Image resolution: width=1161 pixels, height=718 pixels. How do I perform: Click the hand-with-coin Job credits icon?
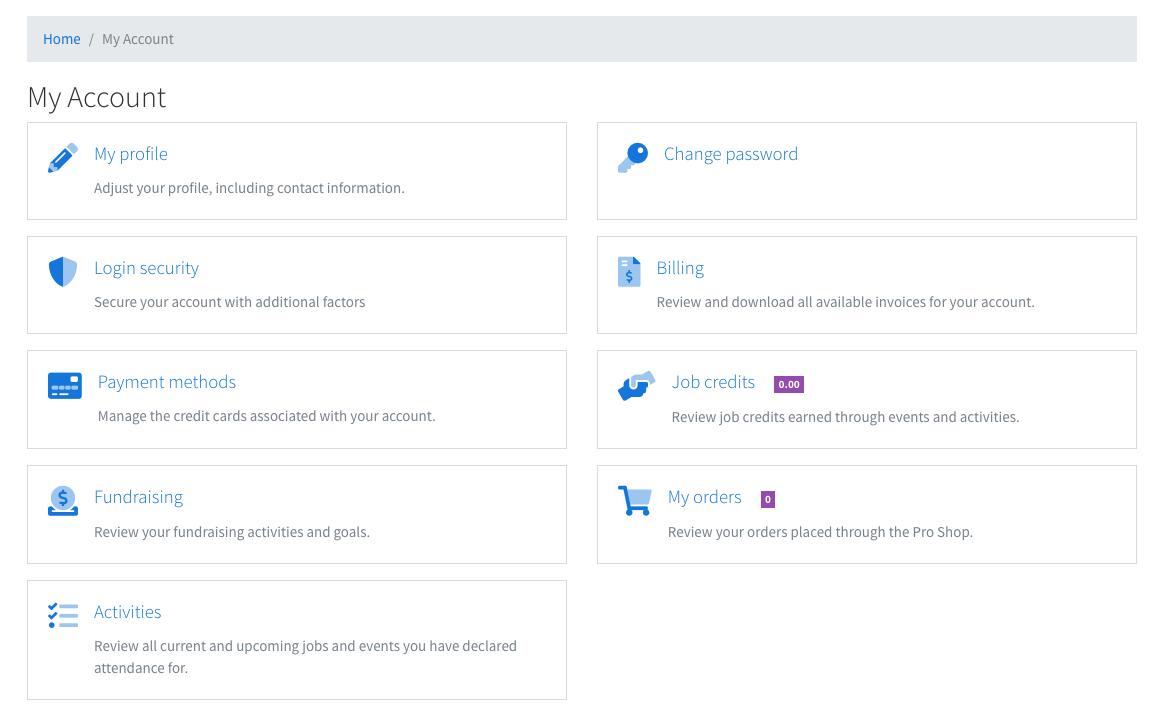[636, 386]
